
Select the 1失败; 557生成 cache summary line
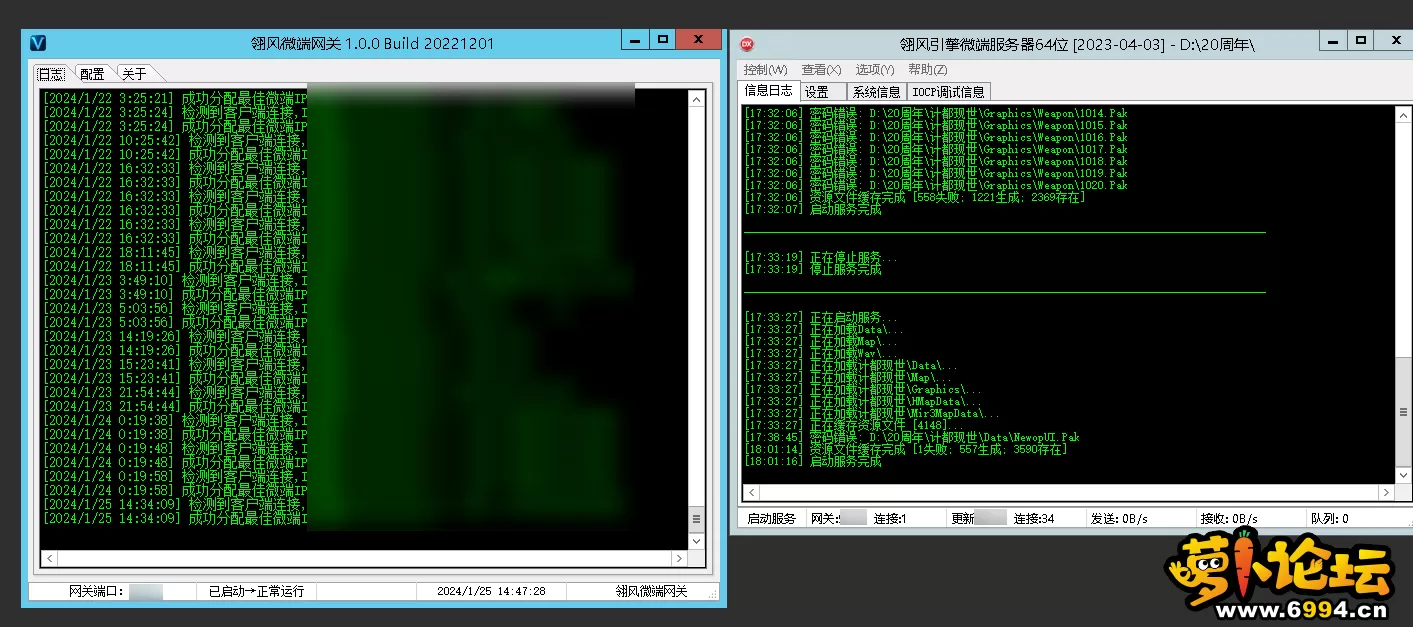coord(906,449)
